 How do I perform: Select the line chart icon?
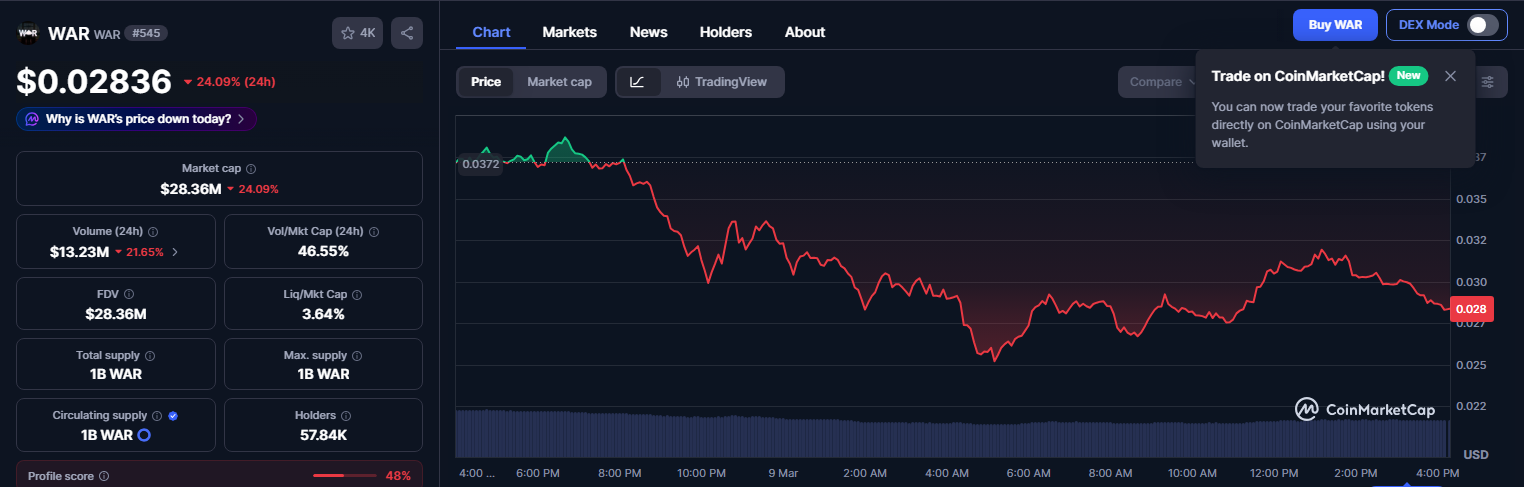pos(637,82)
